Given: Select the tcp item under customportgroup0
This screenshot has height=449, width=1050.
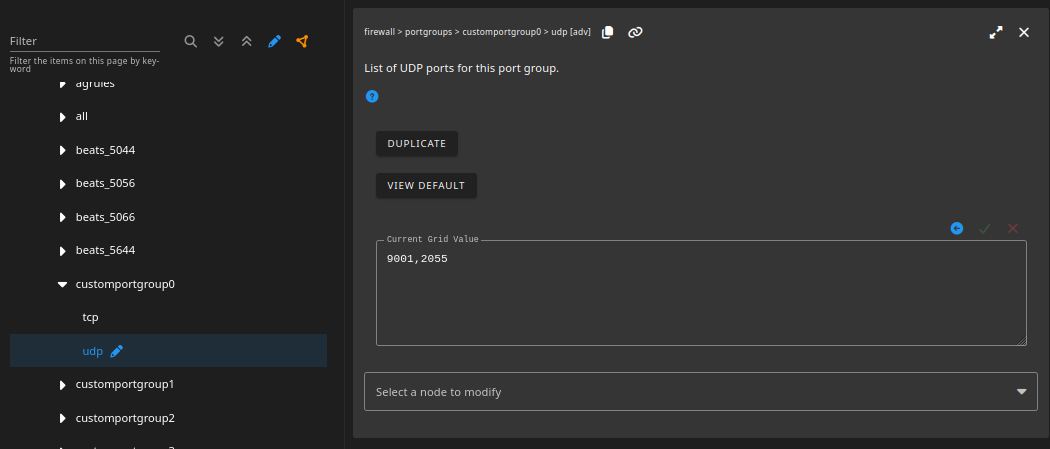Looking at the screenshot, I should [x=90, y=317].
